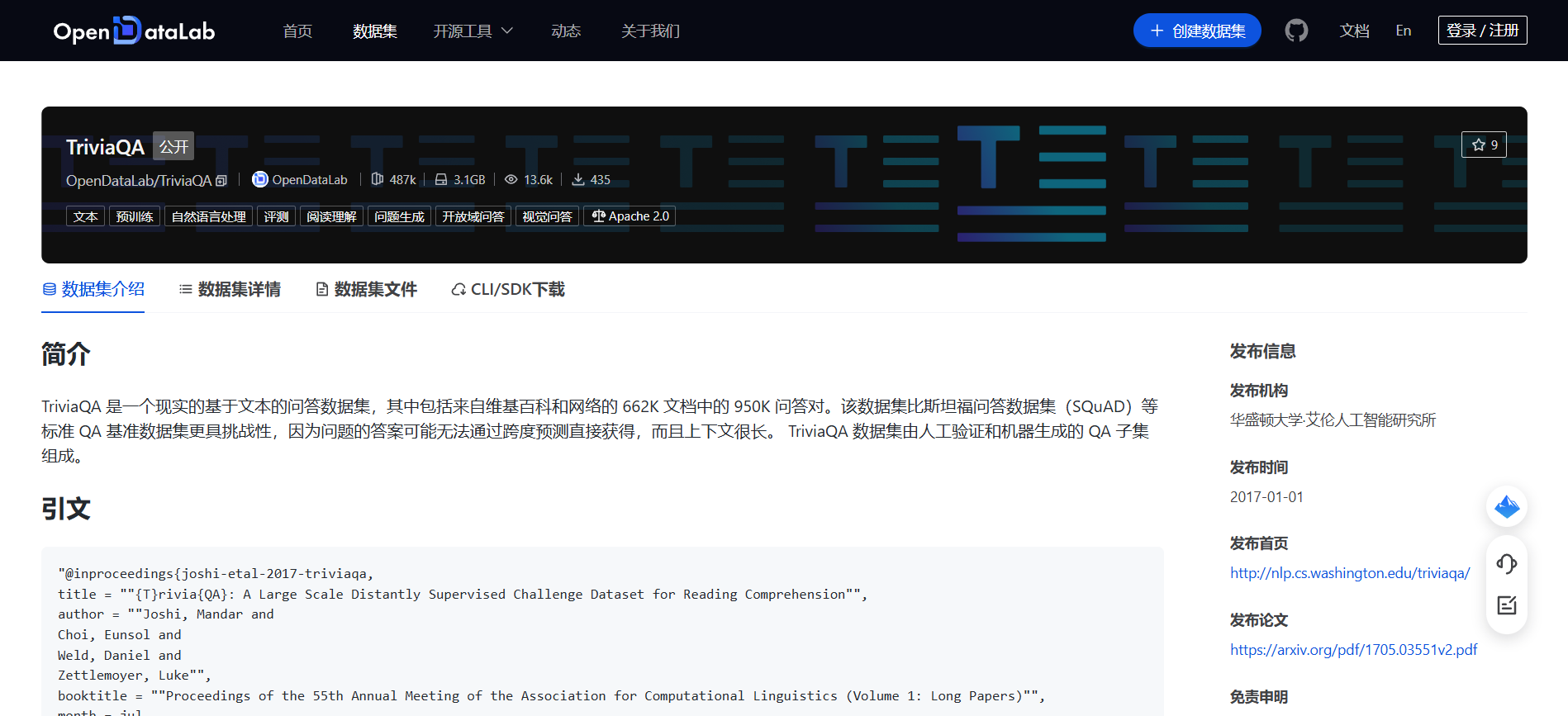Image resolution: width=1568 pixels, height=716 pixels.
Task: Click the 评测 tag
Action: (x=276, y=216)
